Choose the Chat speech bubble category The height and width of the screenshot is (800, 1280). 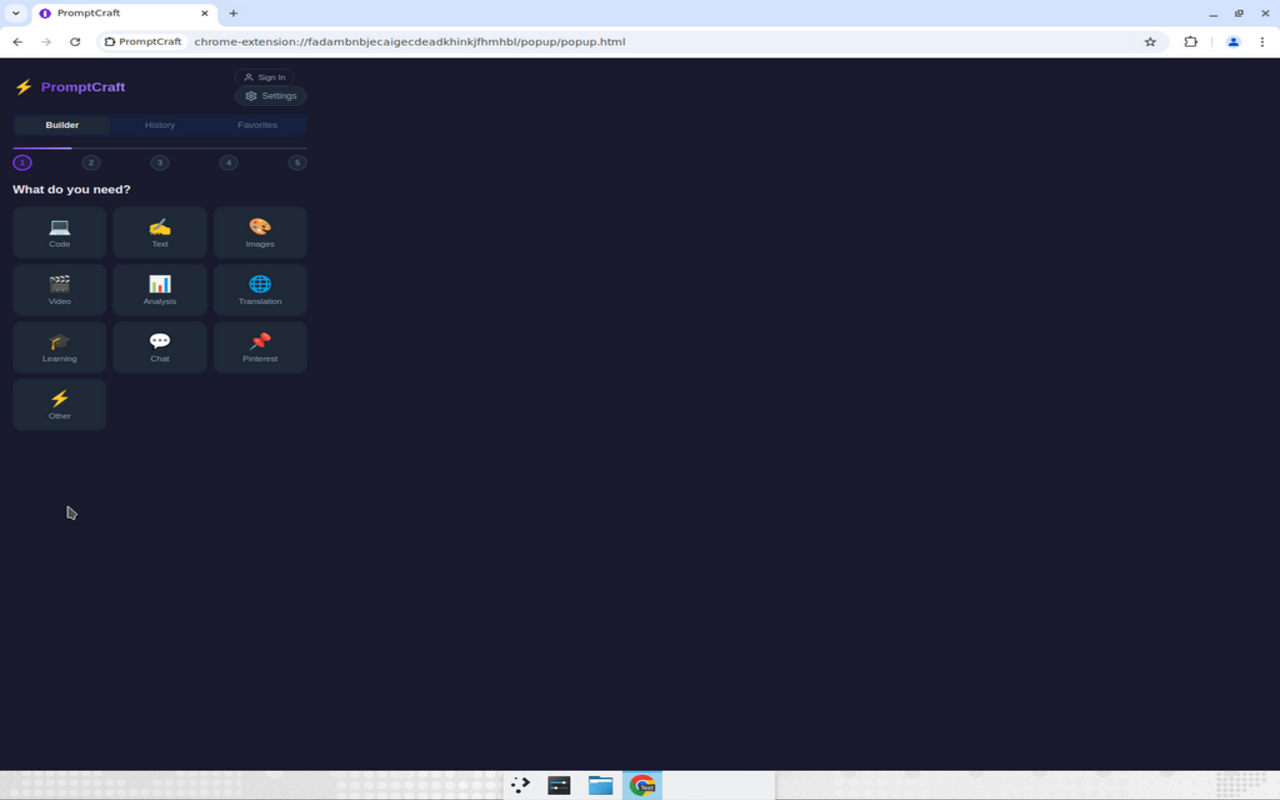pyautogui.click(x=160, y=347)
